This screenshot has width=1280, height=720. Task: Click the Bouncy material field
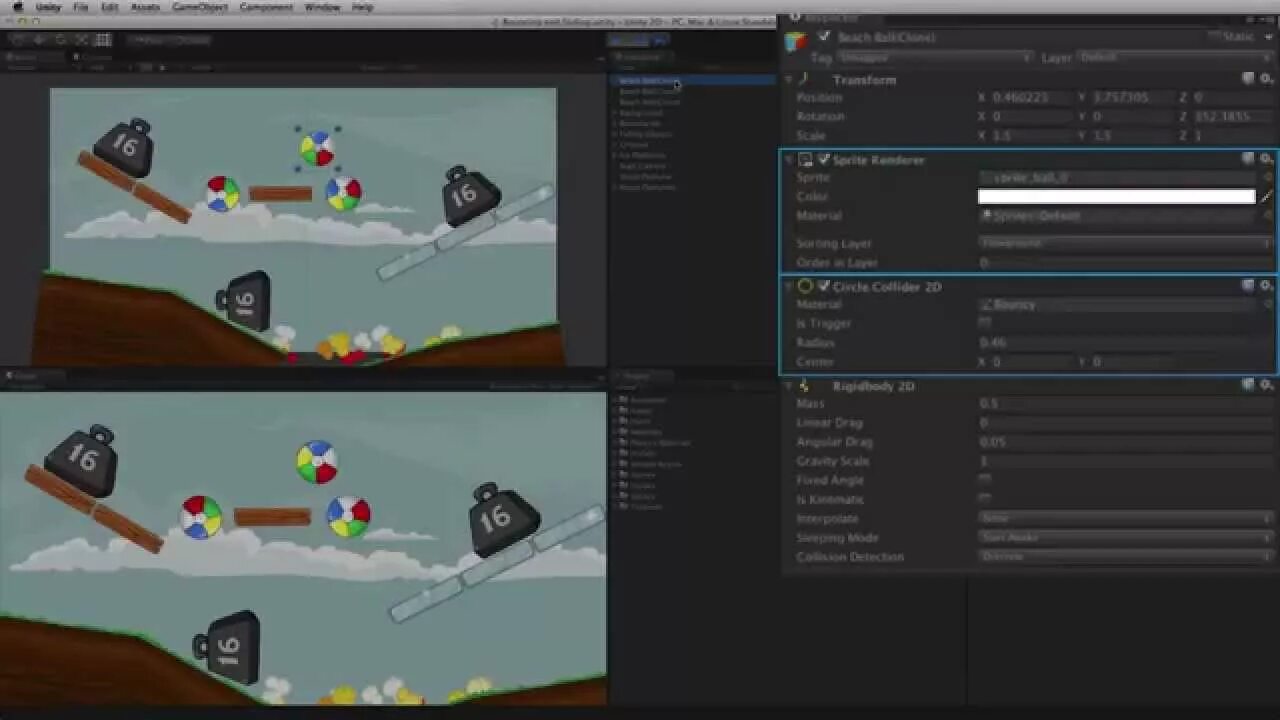point(1118,305)
